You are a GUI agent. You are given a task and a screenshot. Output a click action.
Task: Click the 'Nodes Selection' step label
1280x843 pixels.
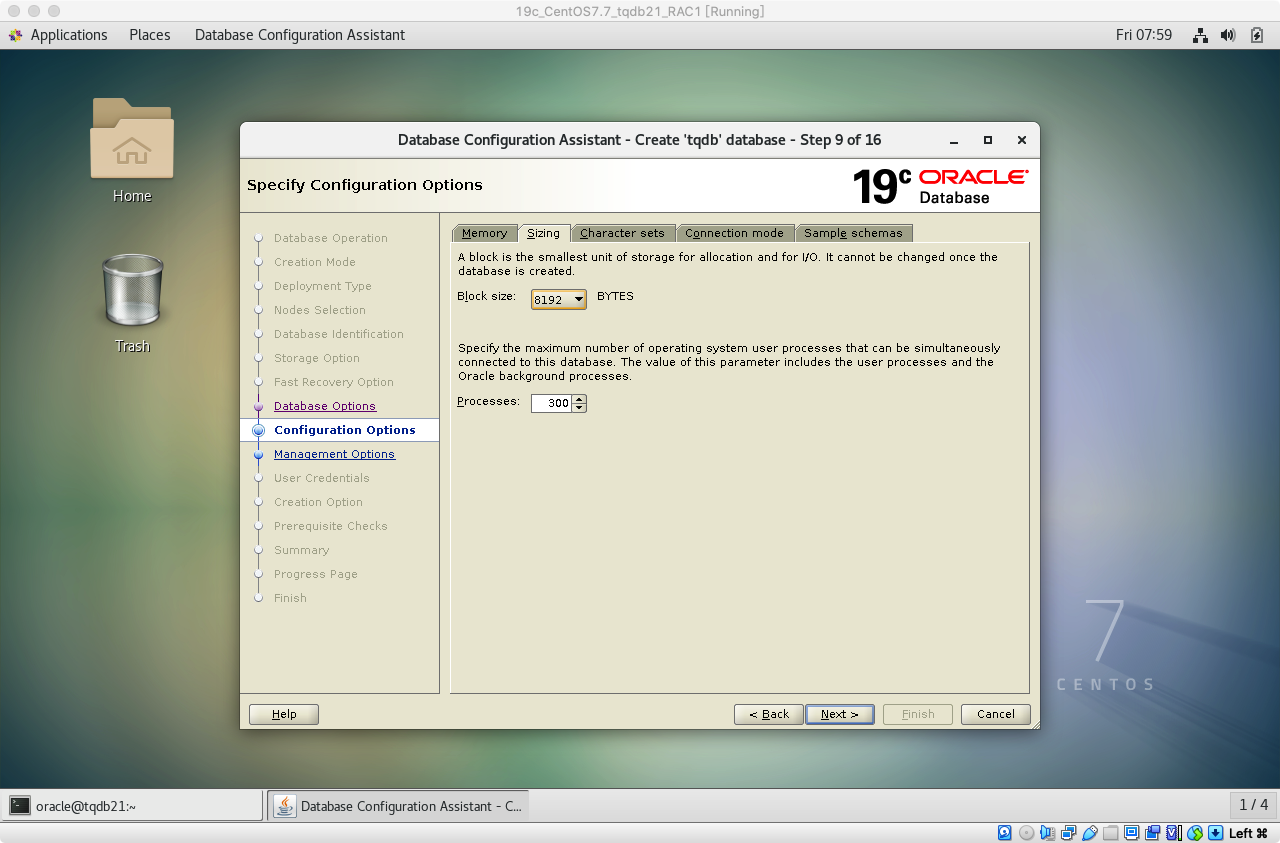[320, 310]
